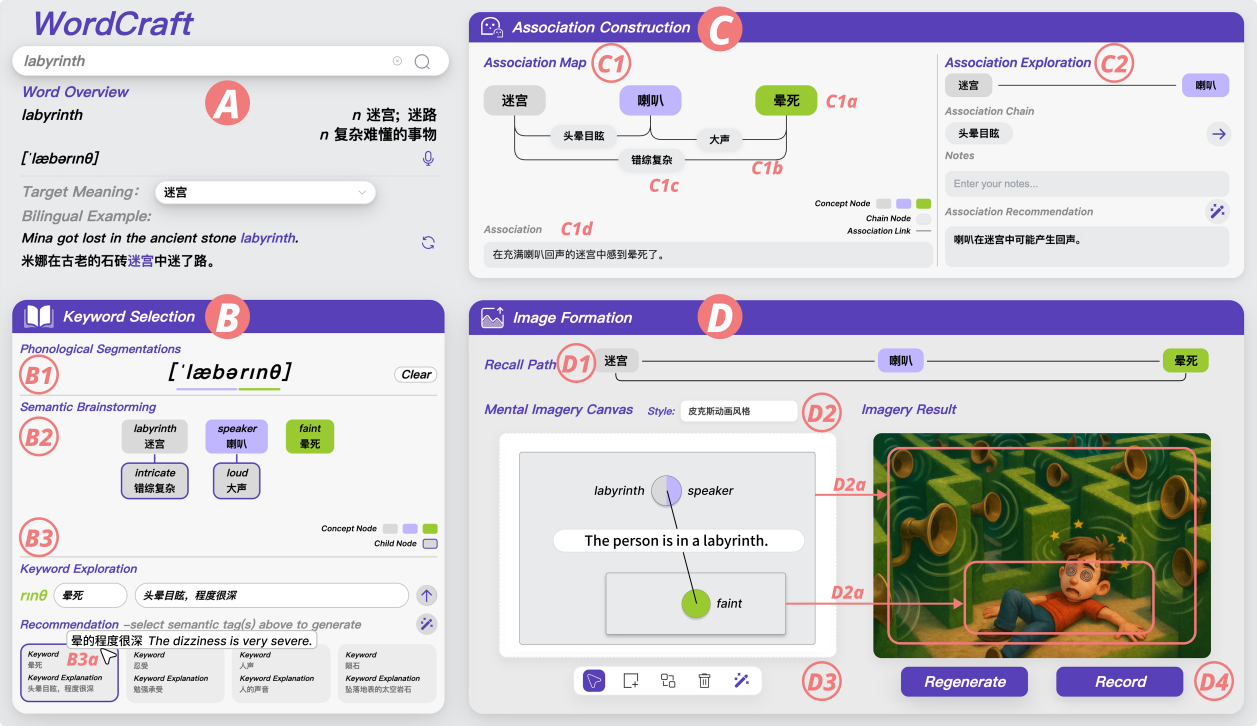Click the upward arrow in Keyword Exploration
This screenshot has width=1257, height=726.
click(x=427, y=596)
